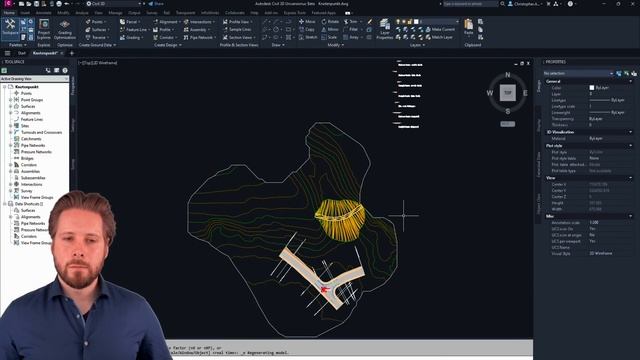640x360 pixels.
Task: Click the Corridor ribbon button
Action: (164, 37)
